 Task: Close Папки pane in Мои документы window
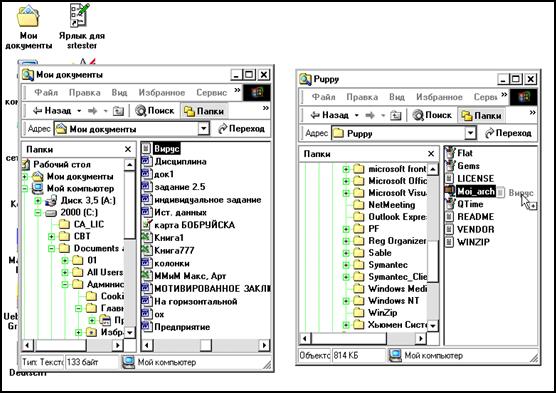pyautogui.click(x=128, y=149)
